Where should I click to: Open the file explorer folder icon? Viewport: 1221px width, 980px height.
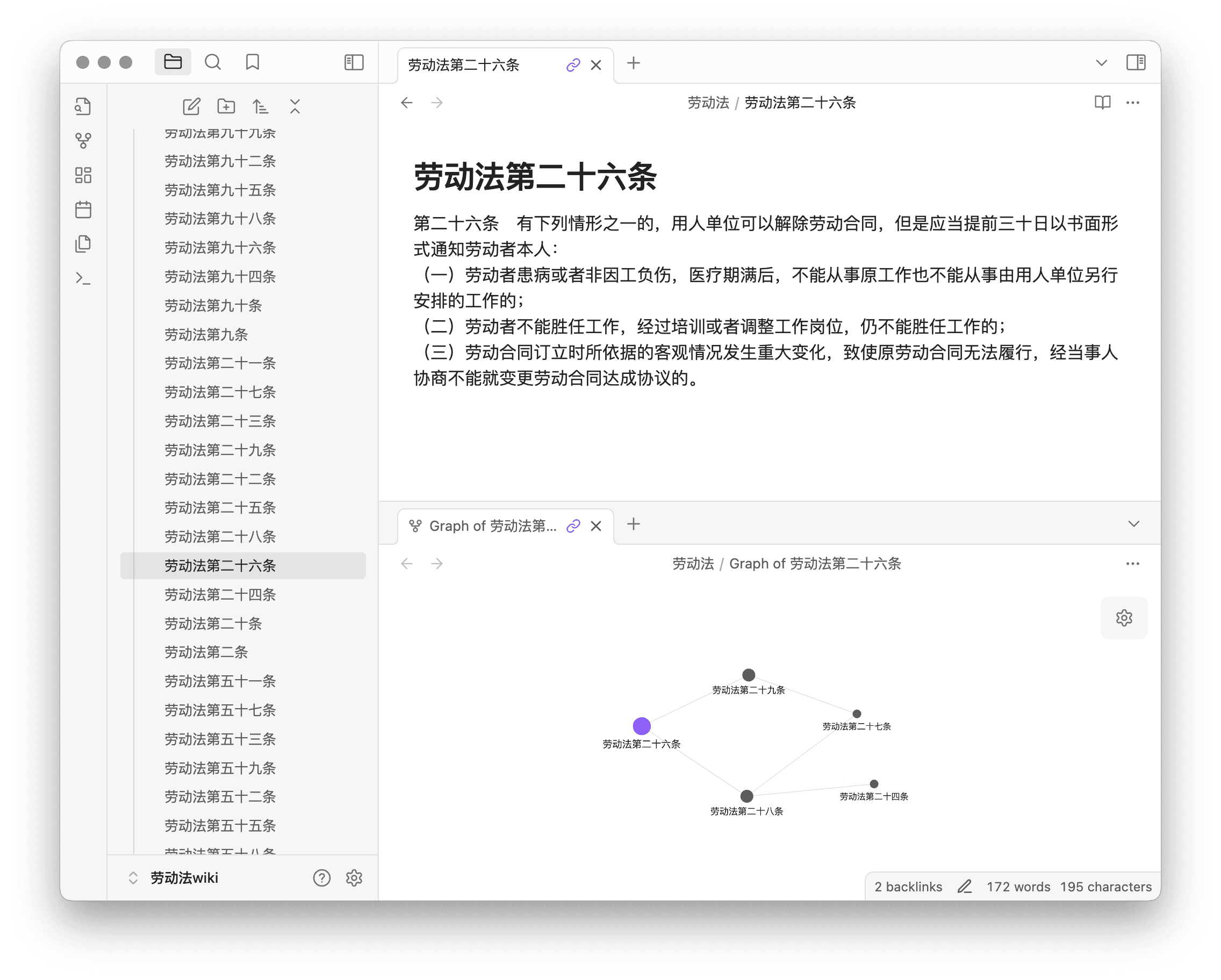pyautogui.click(x=173, y=62)
